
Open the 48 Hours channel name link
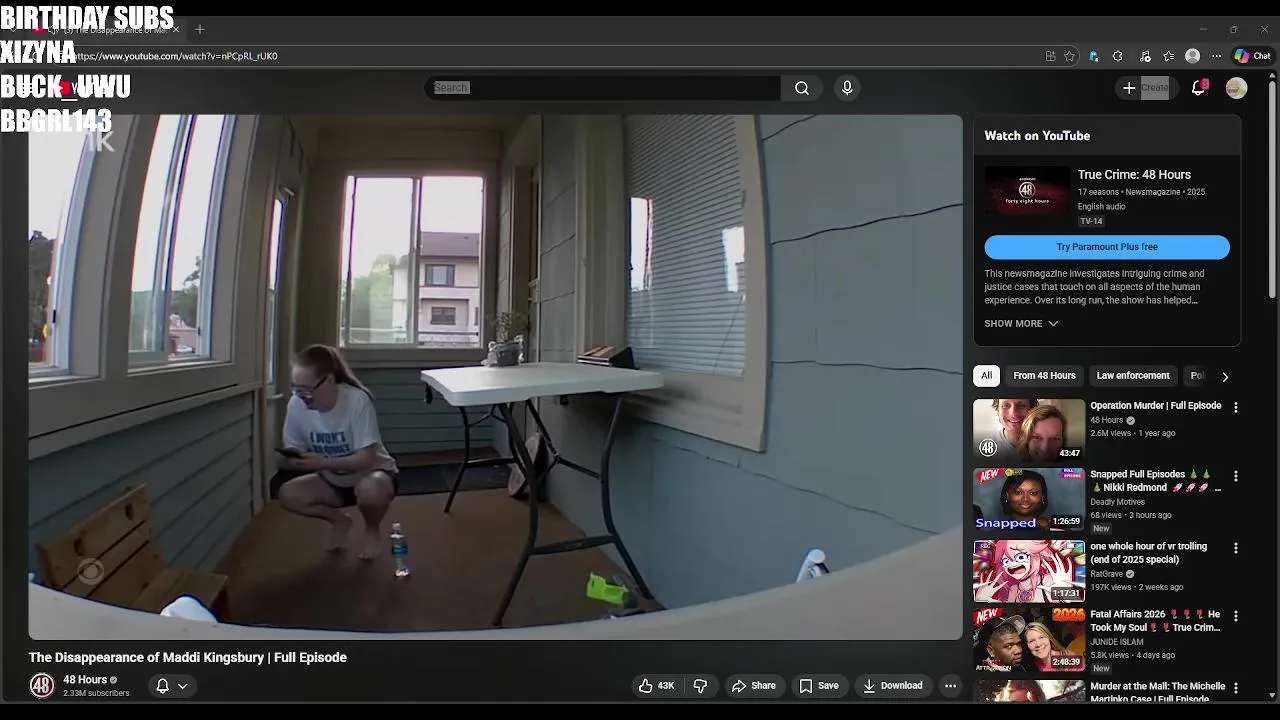85,680
